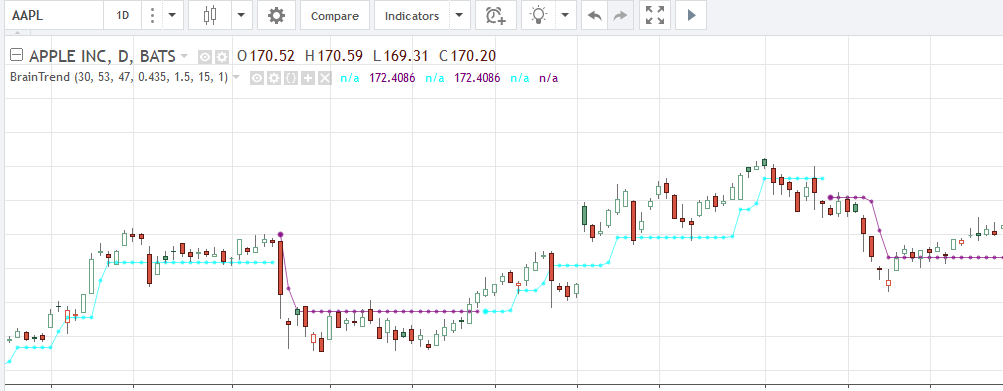Click the BrainTrend indicator name label

(x=119, y=78)
